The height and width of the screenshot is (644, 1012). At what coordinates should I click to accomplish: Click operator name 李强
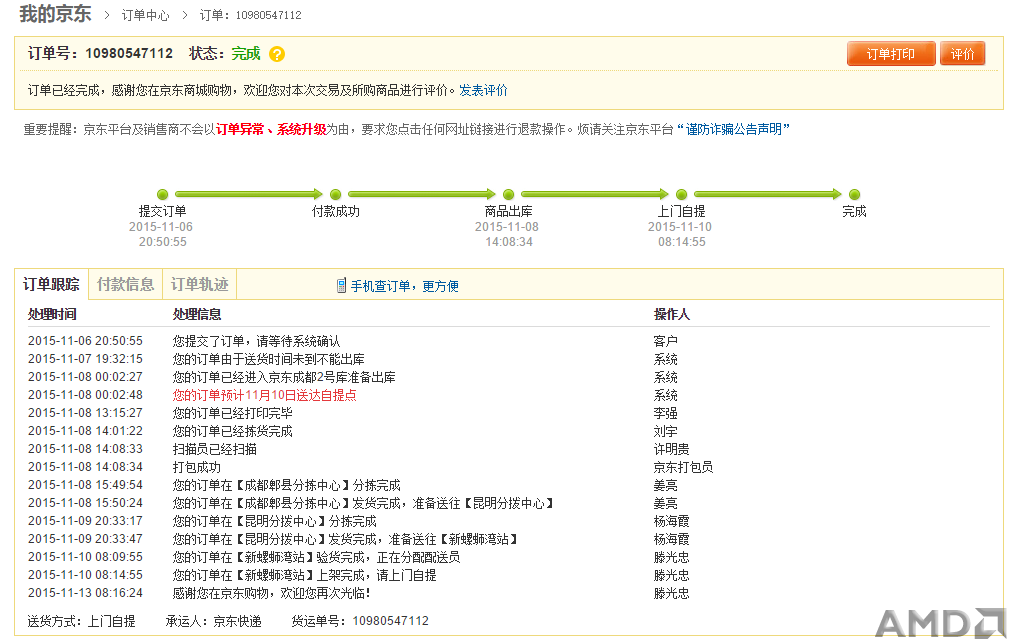tap(665, 413)
